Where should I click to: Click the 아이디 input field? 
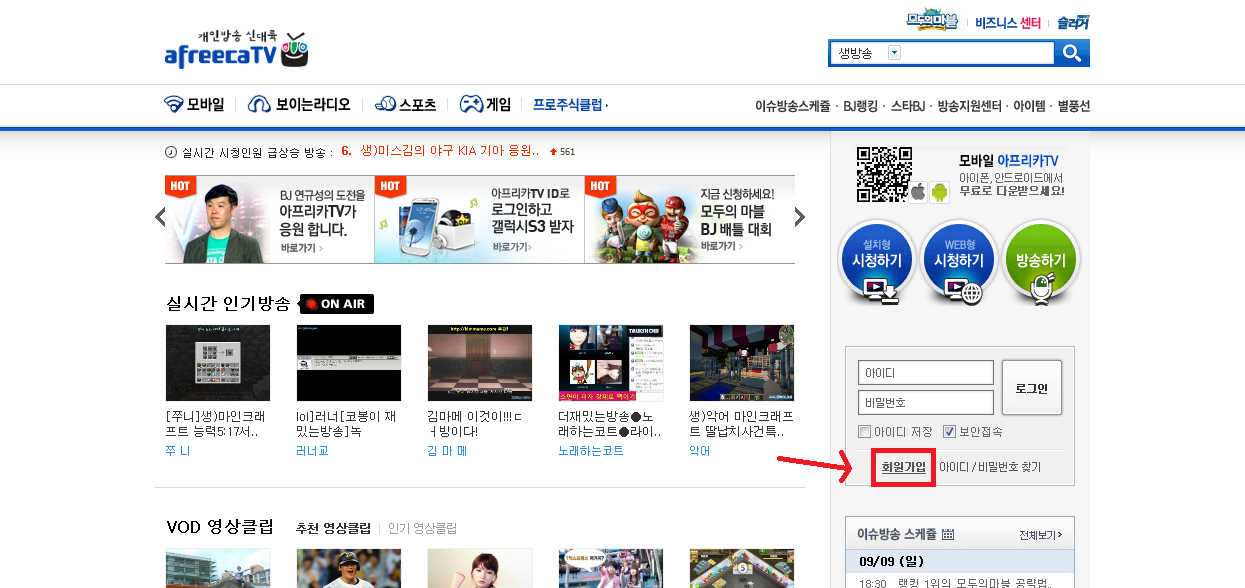pos(925,372)
